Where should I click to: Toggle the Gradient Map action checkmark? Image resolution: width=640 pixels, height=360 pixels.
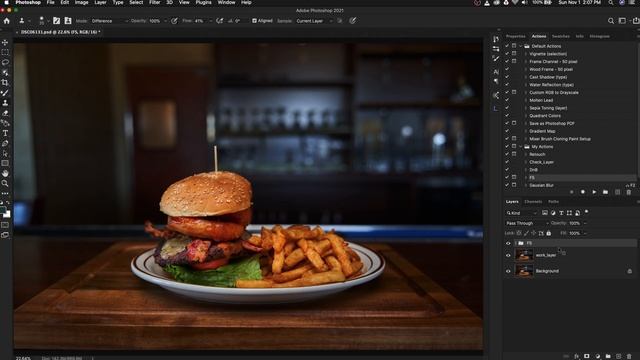[x=507, y=131]
